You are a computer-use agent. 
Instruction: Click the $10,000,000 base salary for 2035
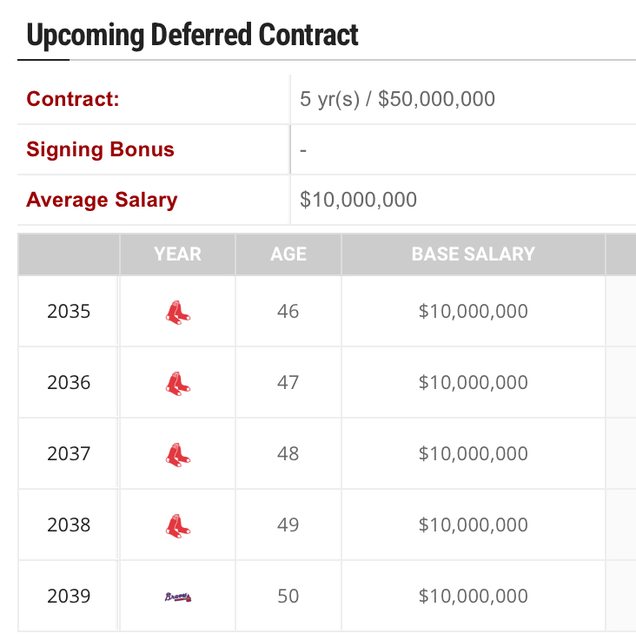tap(473, 312)
